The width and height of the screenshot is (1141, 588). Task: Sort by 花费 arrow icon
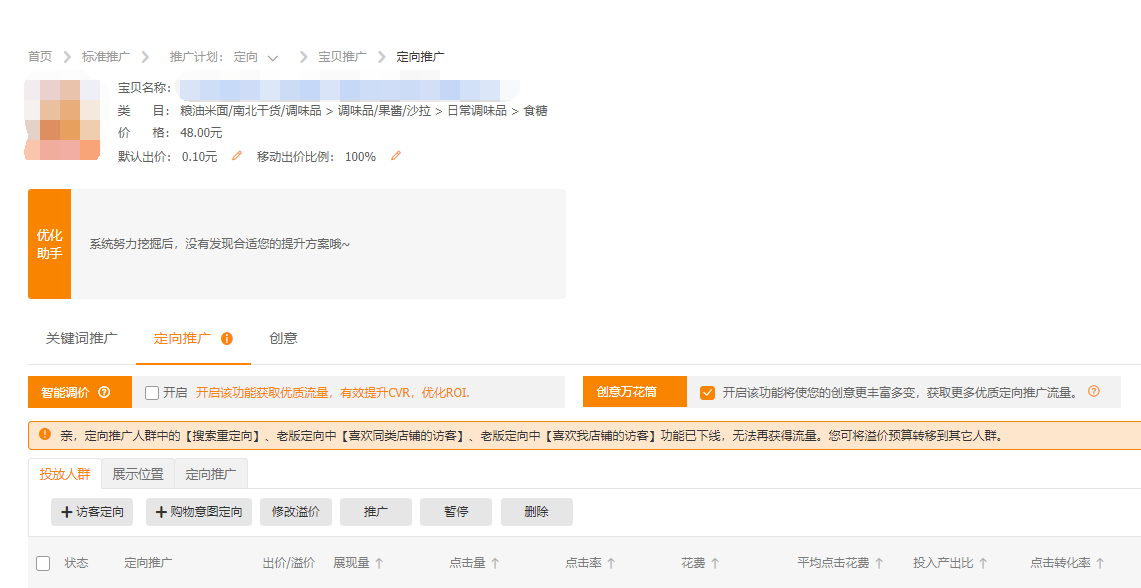(x=715, y=564)
